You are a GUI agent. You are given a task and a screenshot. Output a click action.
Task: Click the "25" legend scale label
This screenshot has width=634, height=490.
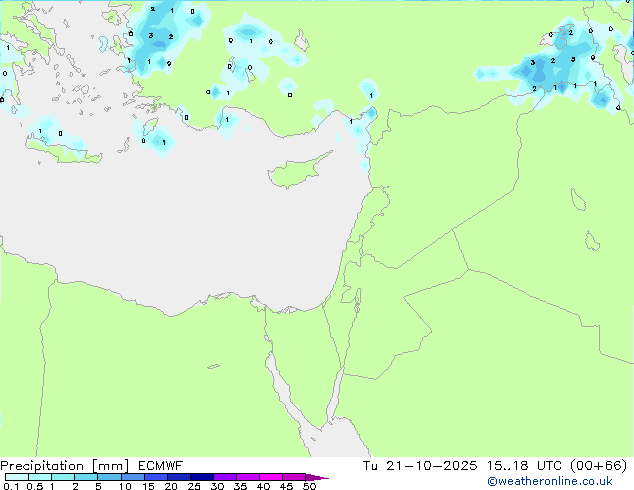point(194,486)
